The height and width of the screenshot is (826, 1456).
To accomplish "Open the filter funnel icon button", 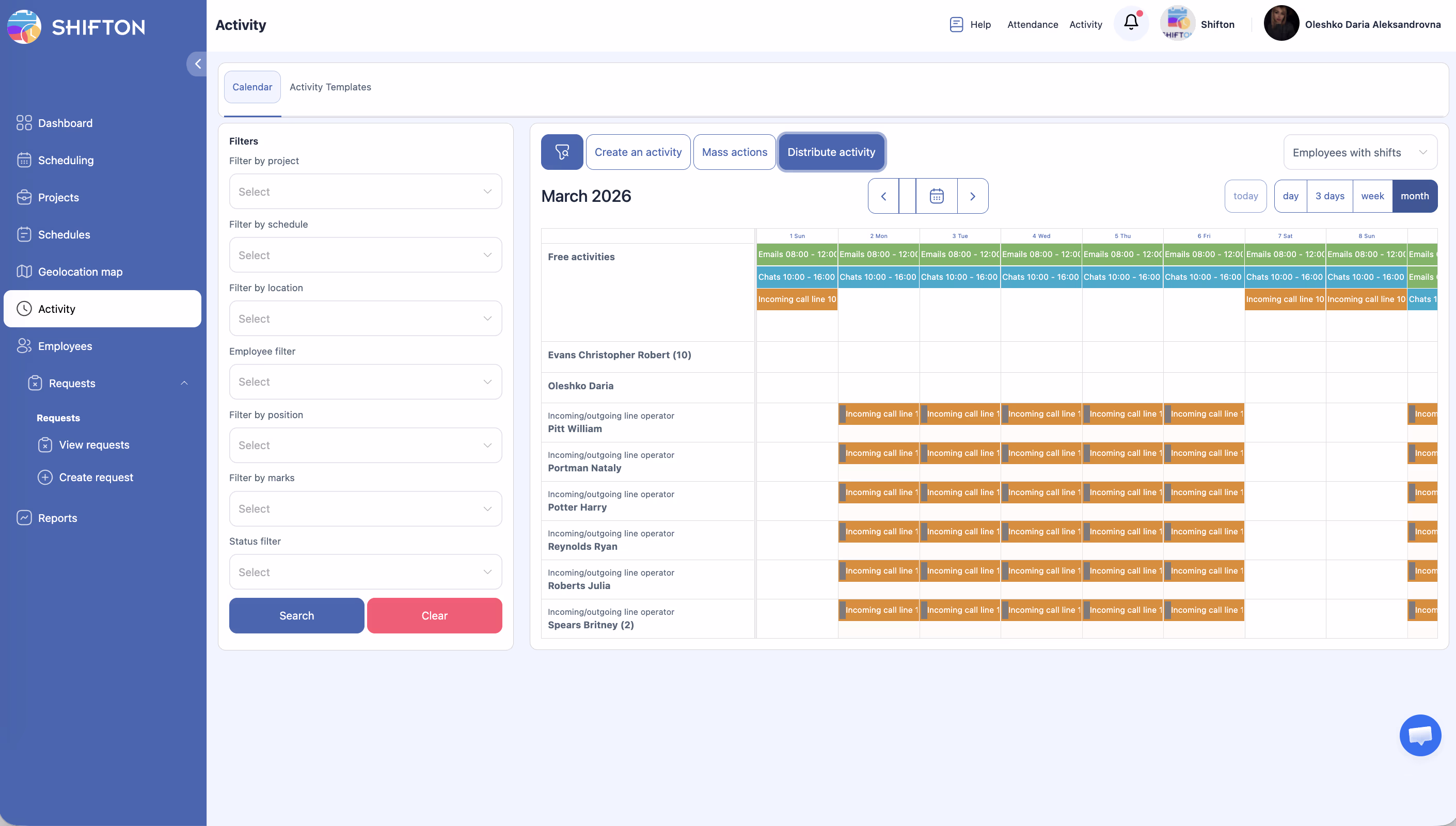I will (x=562, y=152).
